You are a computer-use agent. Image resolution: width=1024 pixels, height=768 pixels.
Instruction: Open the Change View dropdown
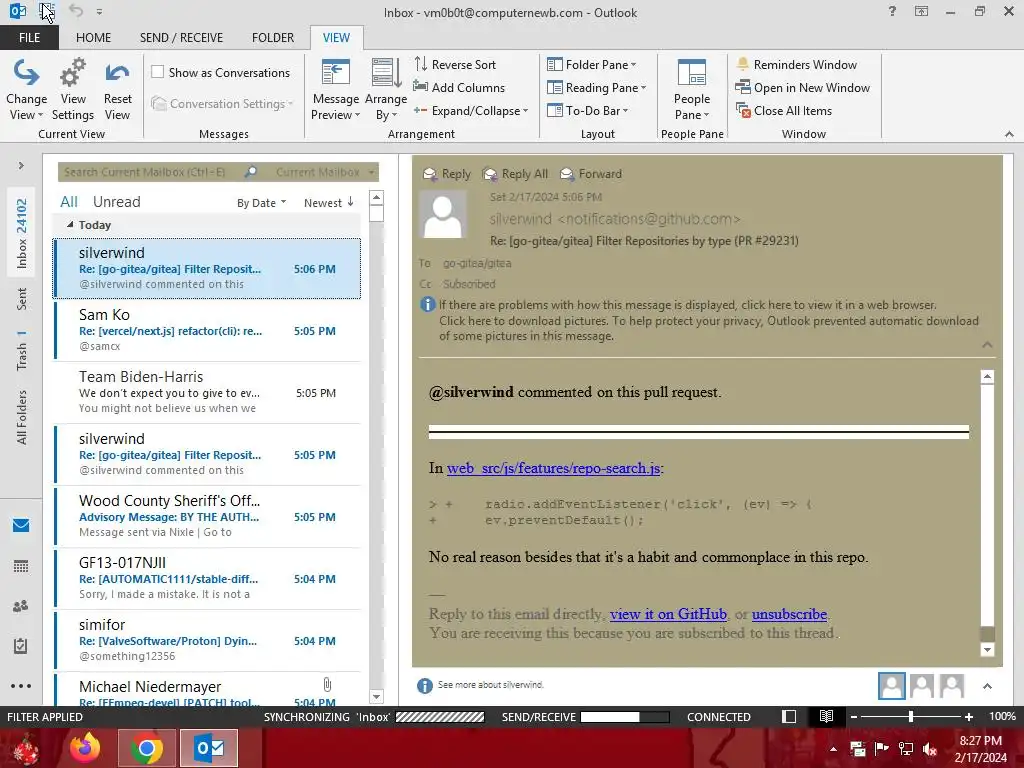26,90
